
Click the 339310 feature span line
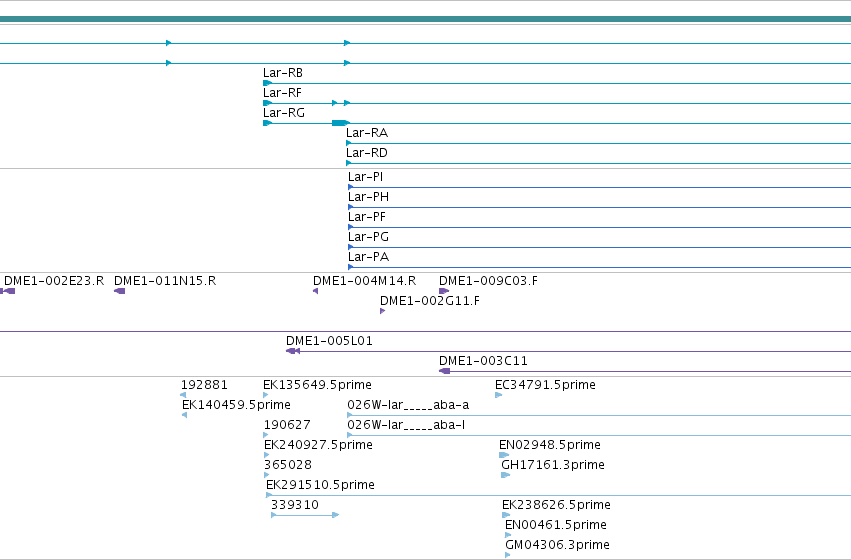(305, 515)
